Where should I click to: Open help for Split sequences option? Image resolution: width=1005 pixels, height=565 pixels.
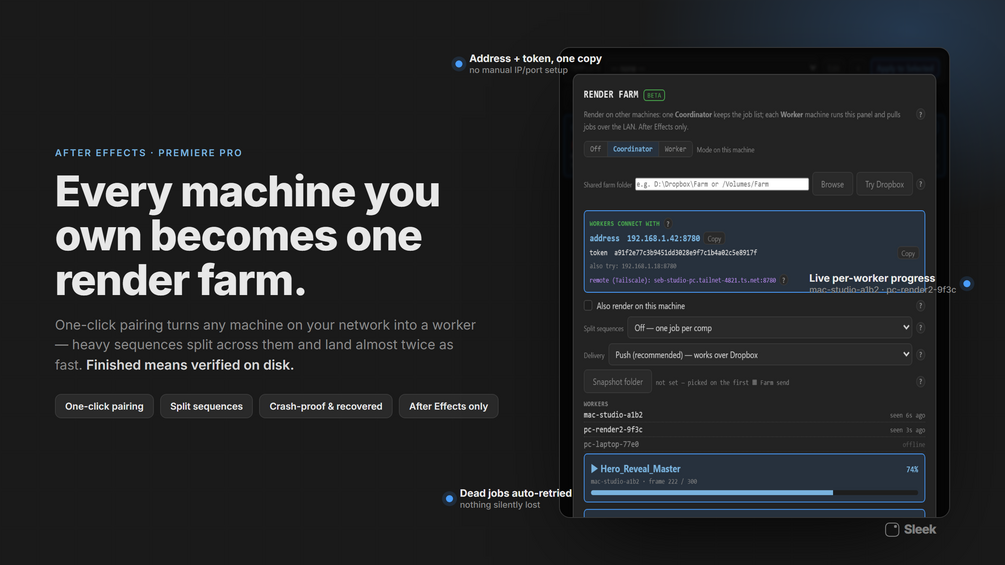click(x=920, y=328)
